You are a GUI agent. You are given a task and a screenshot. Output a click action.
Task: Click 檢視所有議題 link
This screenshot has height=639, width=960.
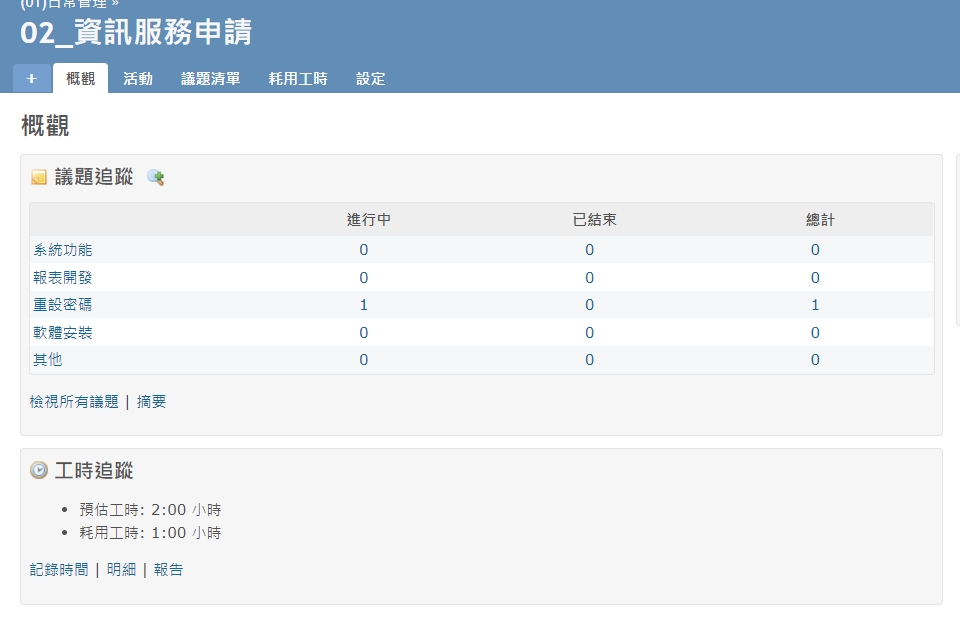(74, 402)
